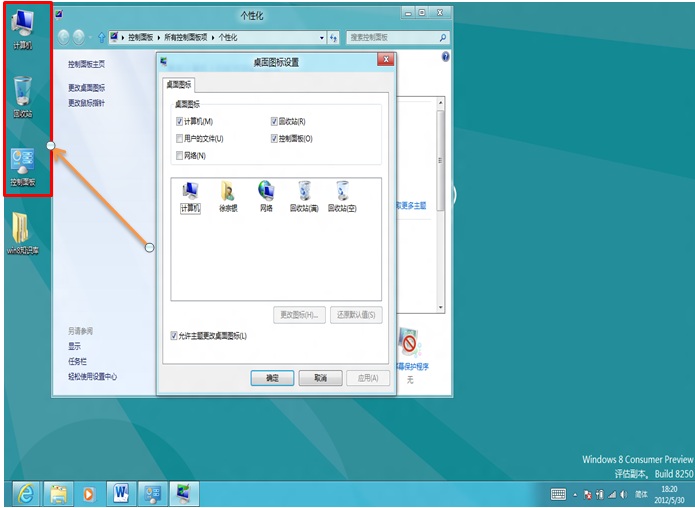
Task: Click the 确定 button
Action: click(272, 378)
